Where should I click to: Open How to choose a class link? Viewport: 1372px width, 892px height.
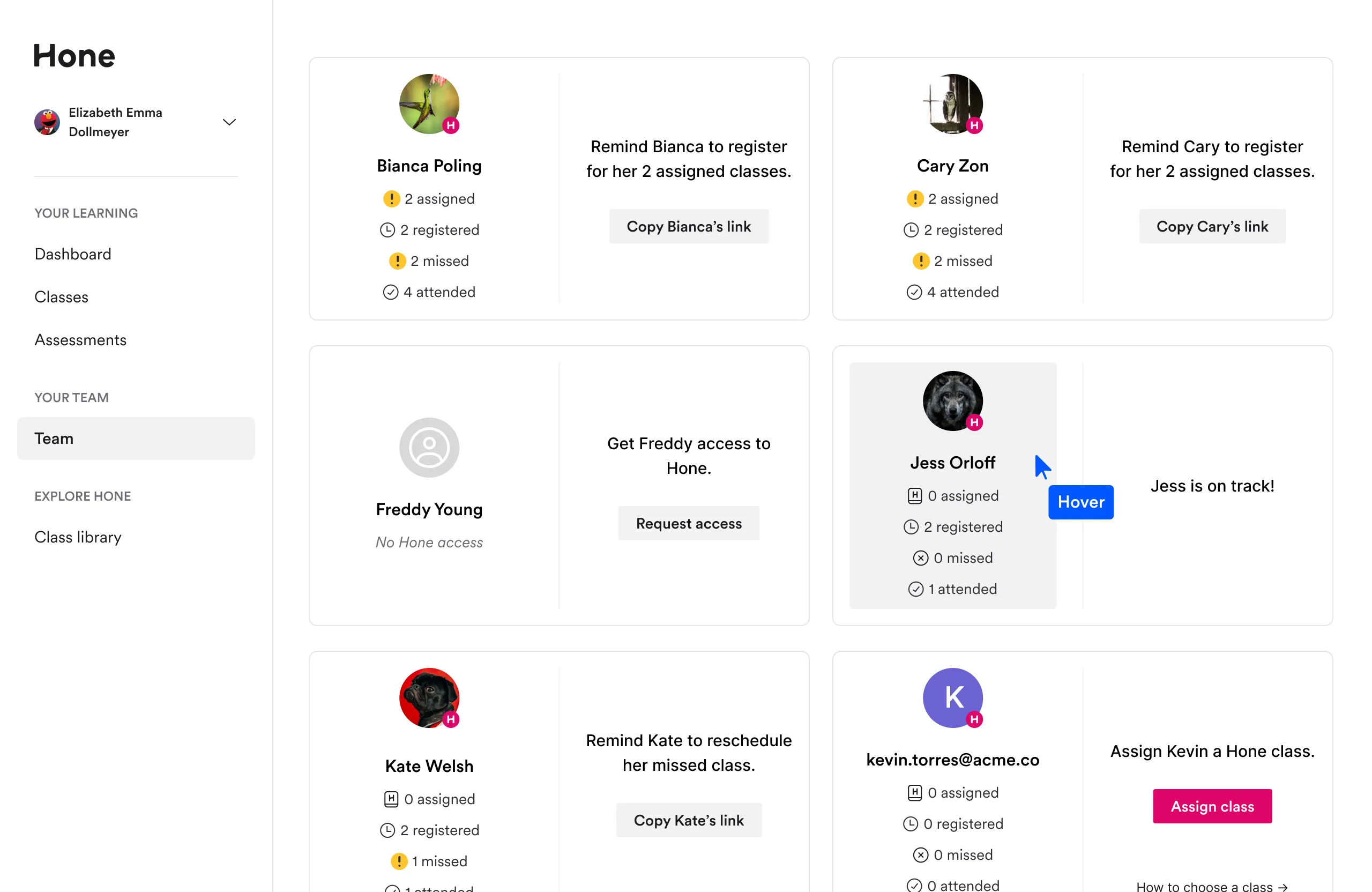click(x=1212, y=886)
